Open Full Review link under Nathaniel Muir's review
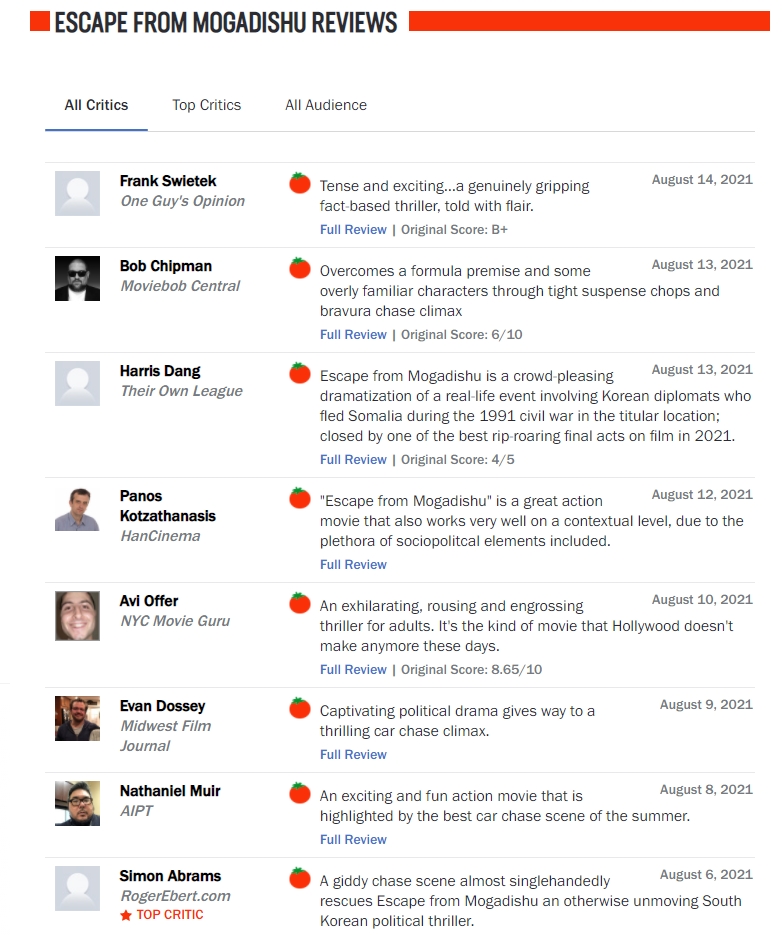Image resolution: width=782 pixels, height=935 pixels. (353, 840)
